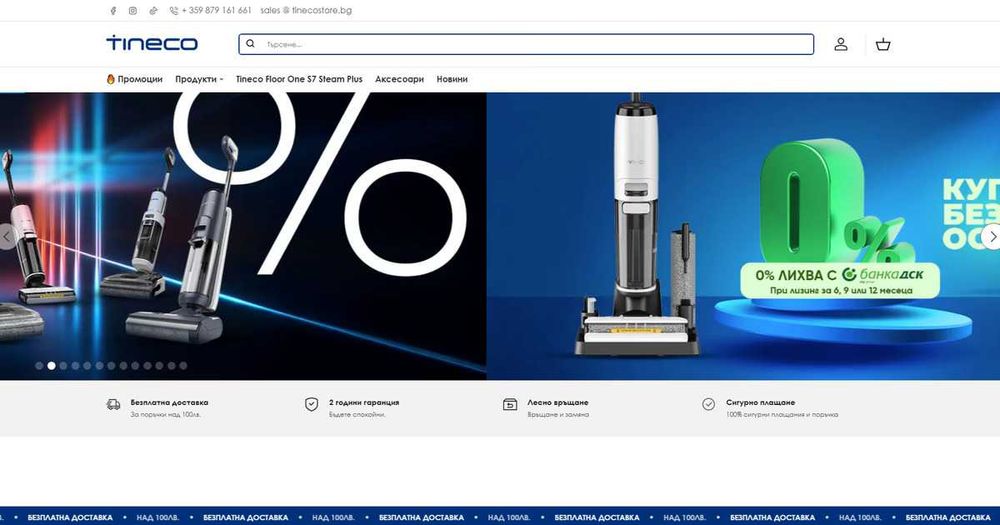
Task: Select the fourth carousel dot
Action: (x=75, y=366)
